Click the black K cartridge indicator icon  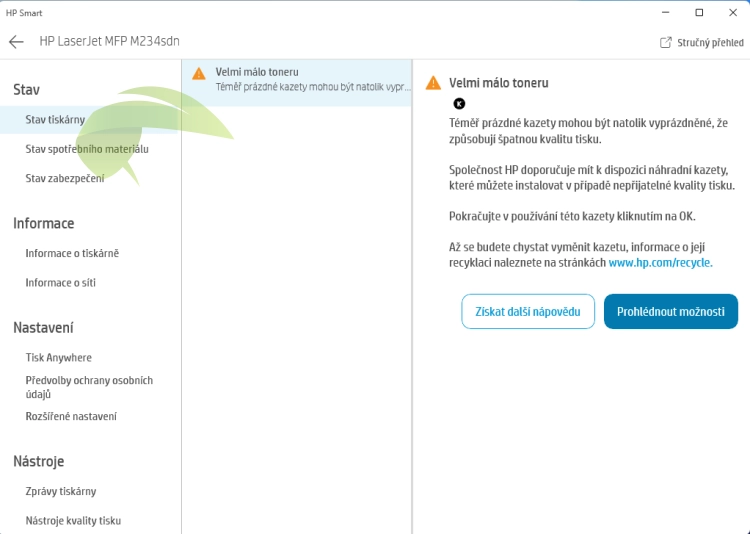[459, 103]
